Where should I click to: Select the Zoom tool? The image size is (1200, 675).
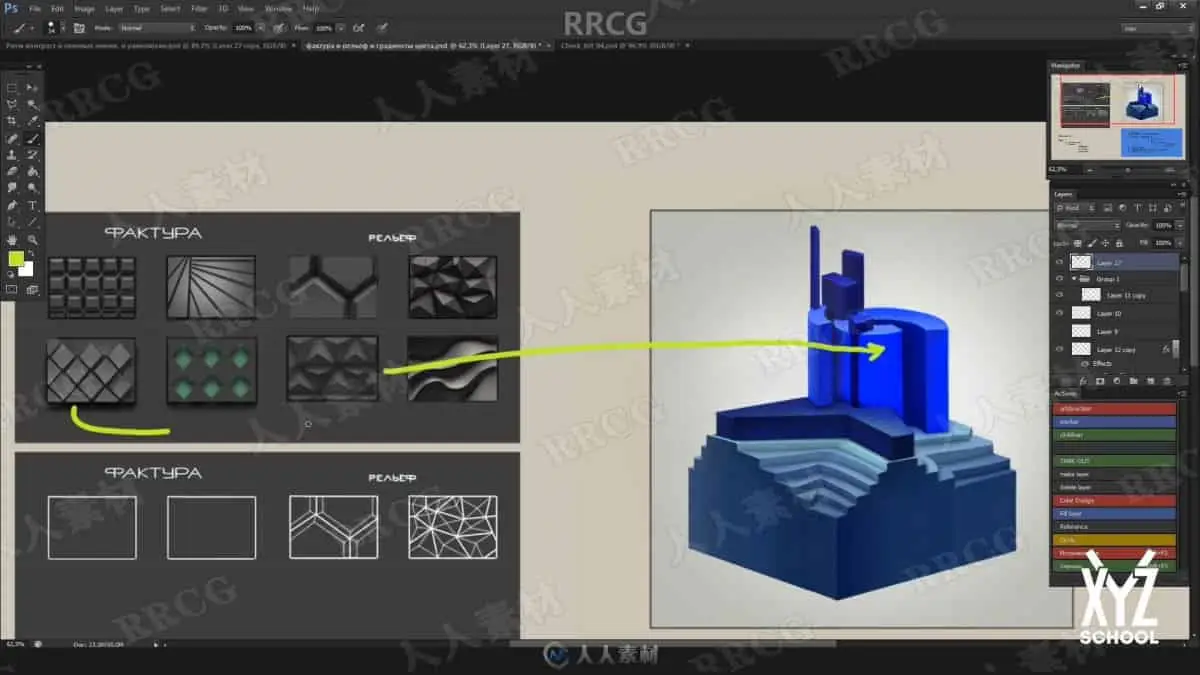pyautogui.click(x=32, y=240)
